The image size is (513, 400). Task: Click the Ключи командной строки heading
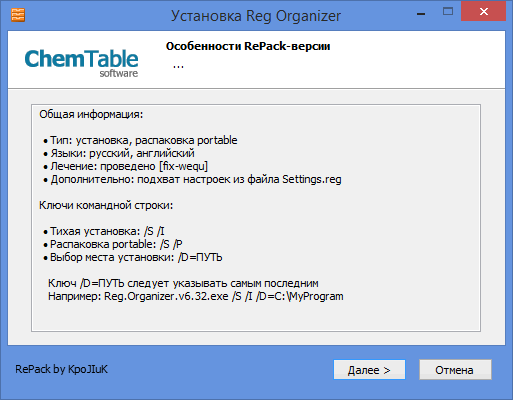point(106,205)
